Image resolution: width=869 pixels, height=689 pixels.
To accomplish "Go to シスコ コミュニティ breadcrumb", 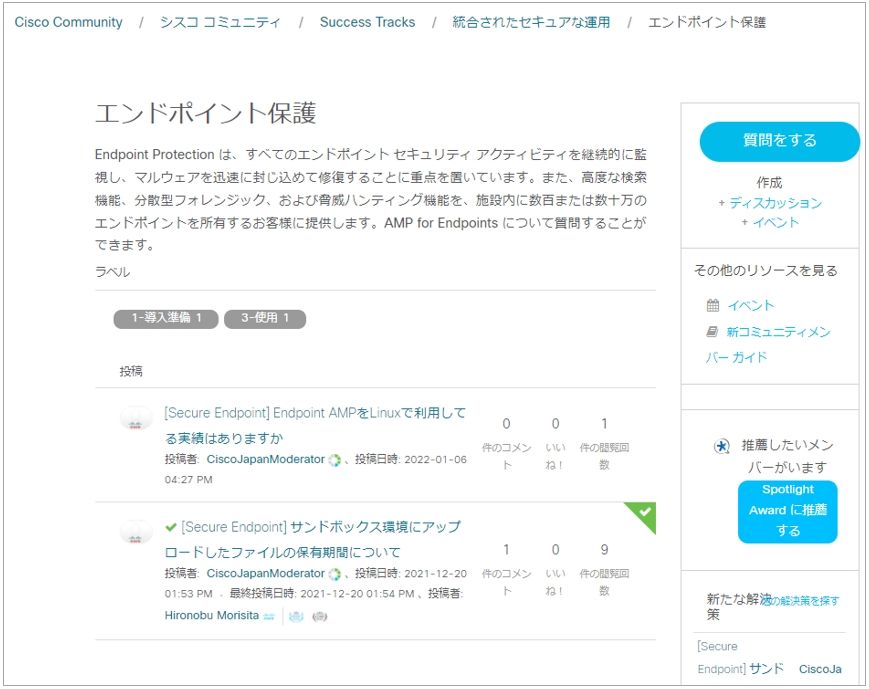I will click(x=220, y=22).
